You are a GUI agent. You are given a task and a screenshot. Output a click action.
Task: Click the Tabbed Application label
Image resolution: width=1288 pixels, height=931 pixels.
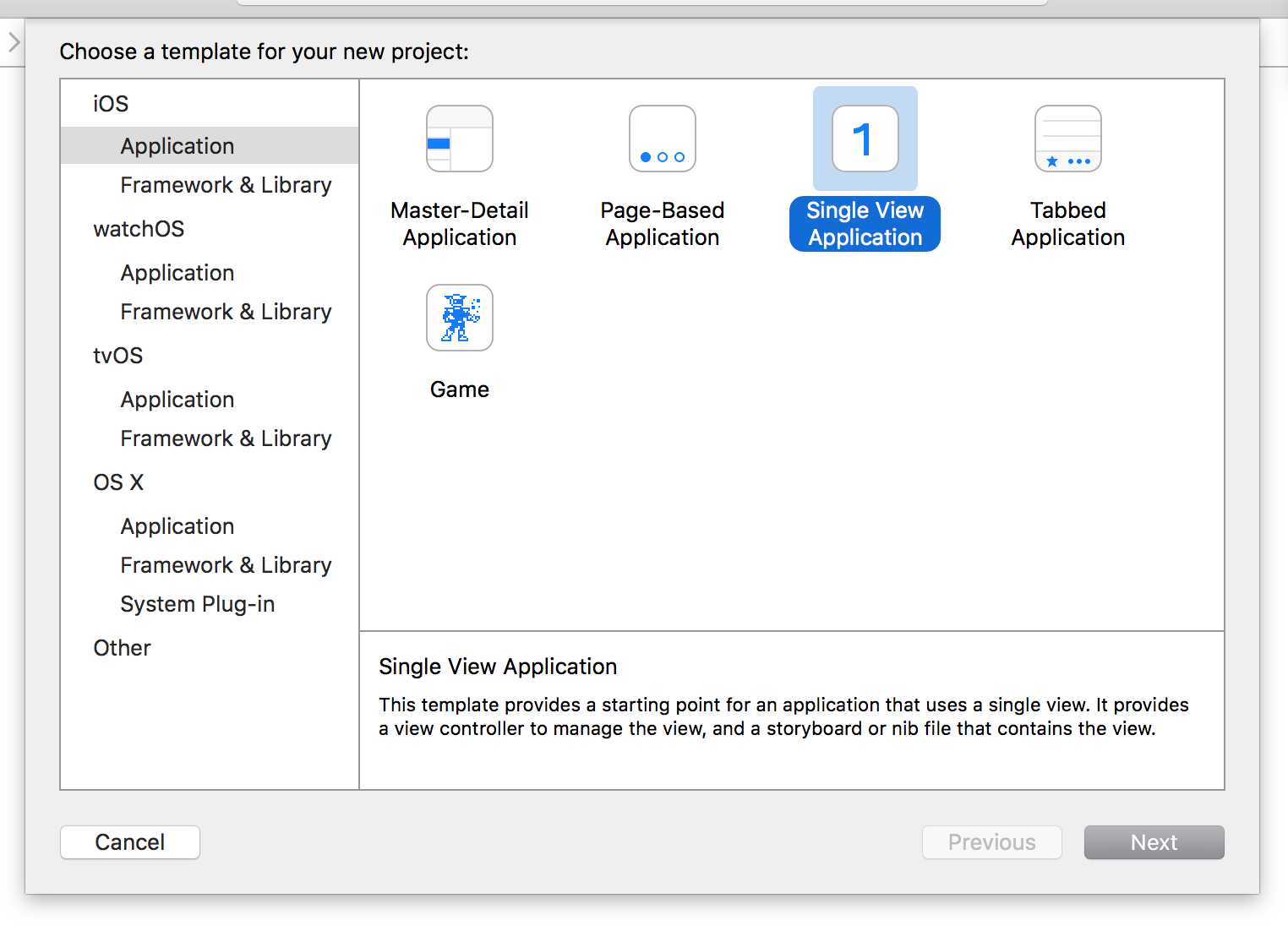(x=1068, y=224)
